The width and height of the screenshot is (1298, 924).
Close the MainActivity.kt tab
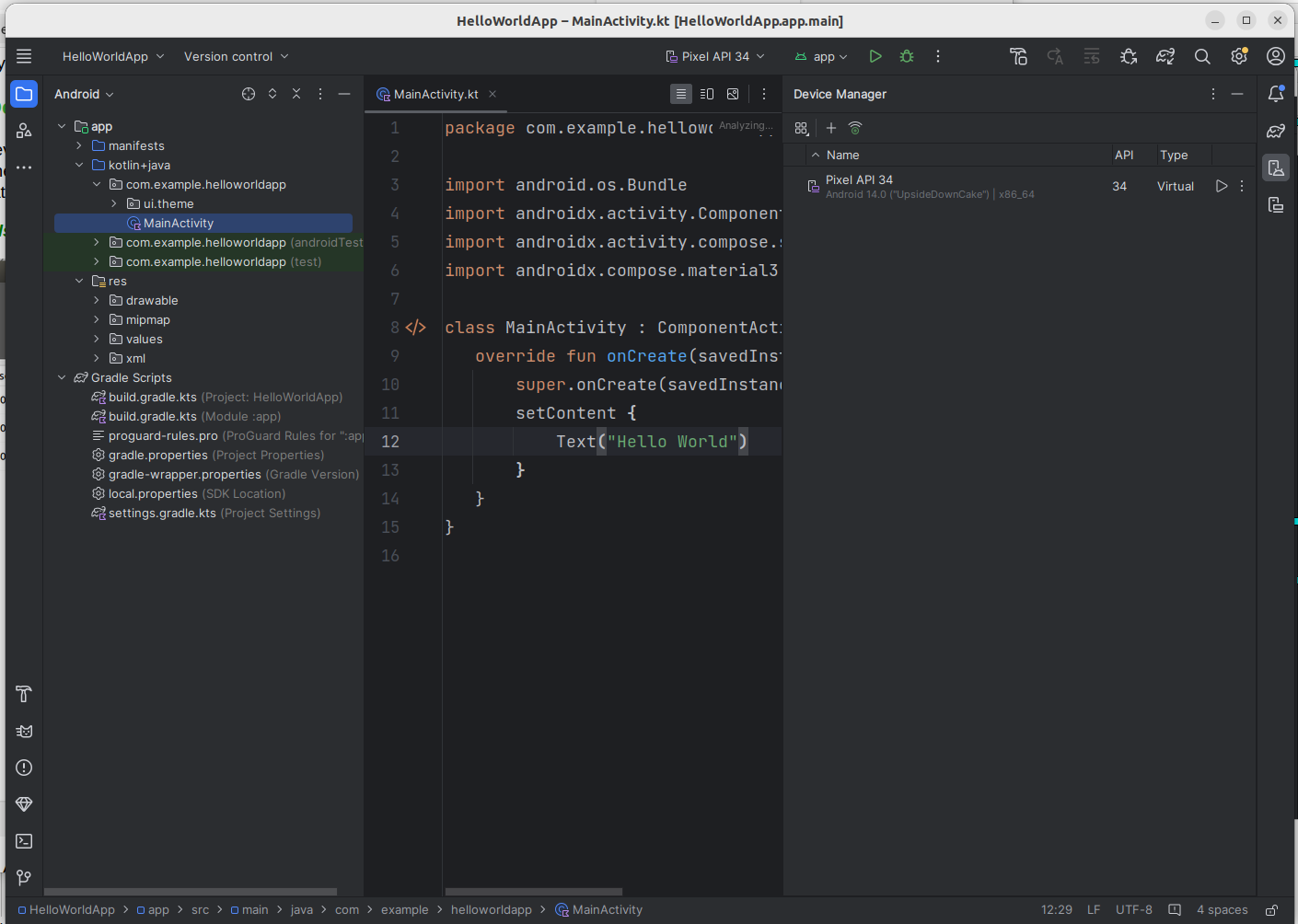pos(493,94)
